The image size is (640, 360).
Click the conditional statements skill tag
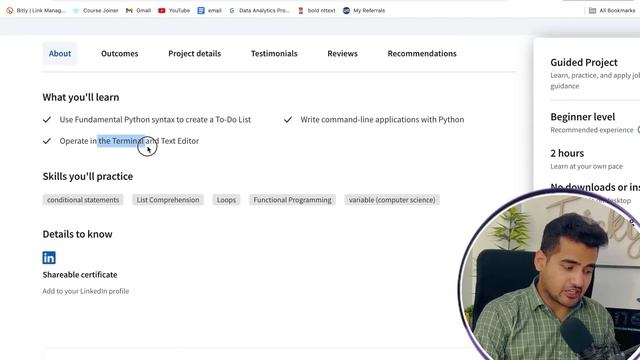(83, 200)
